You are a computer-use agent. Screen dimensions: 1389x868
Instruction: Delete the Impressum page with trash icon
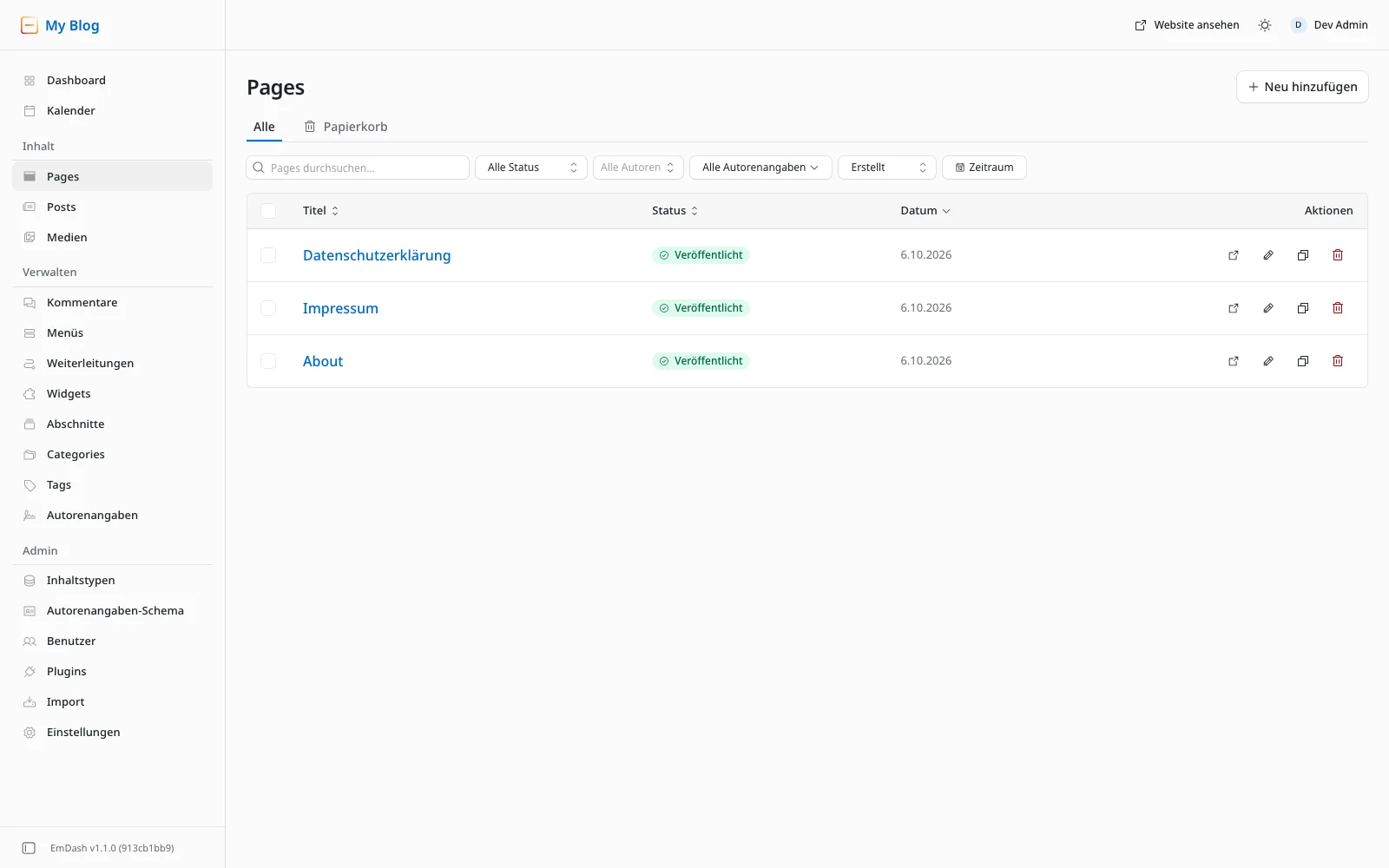pos(1338,308)
